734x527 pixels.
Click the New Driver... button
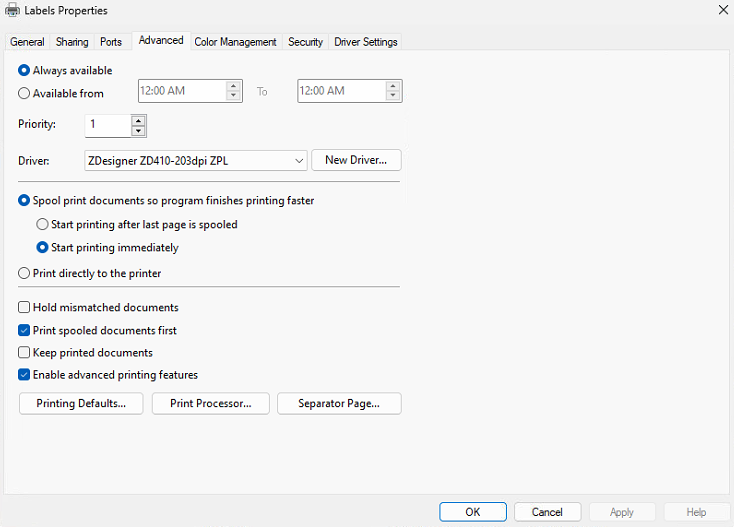click(x=356, y=161)
